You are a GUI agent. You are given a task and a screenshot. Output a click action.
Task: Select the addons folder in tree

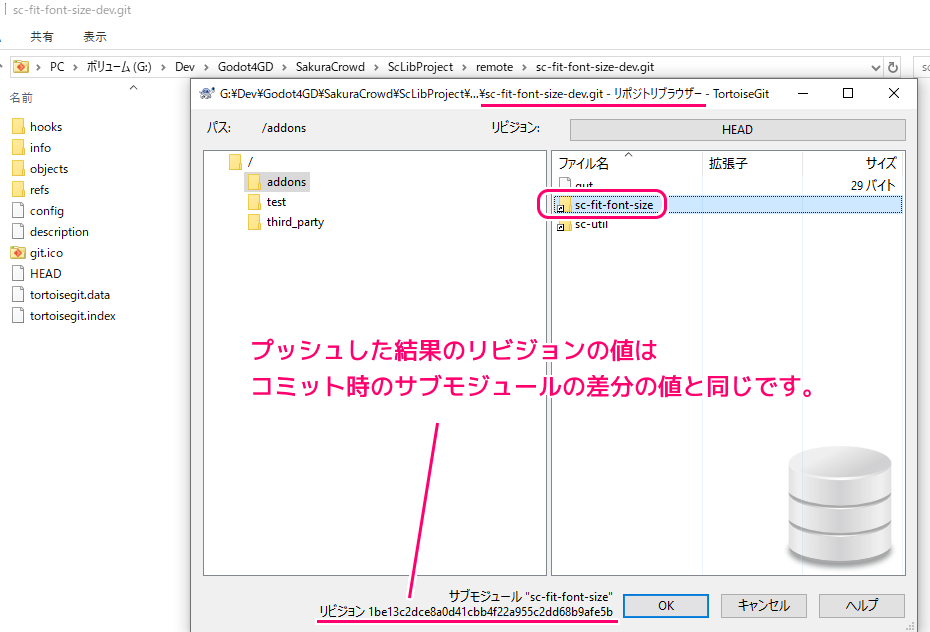[x=286, y=181]
